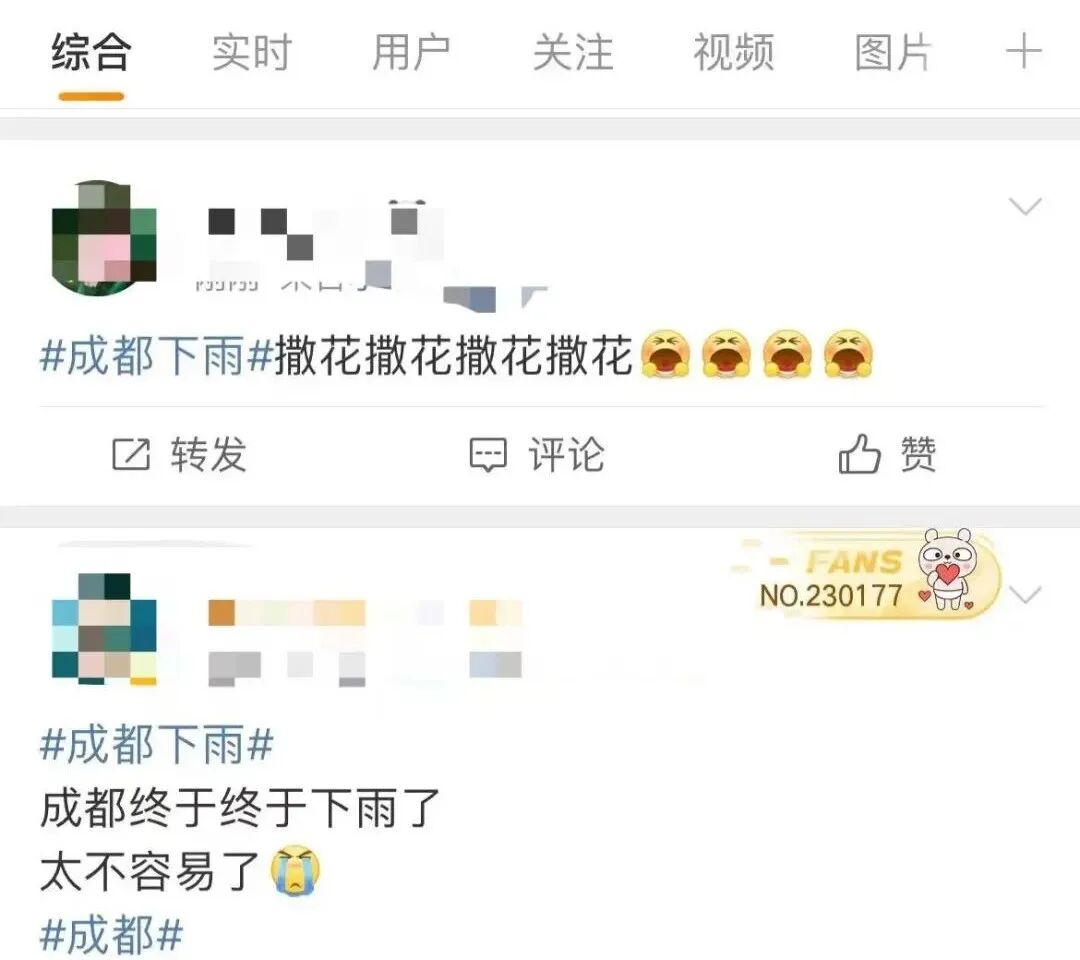
Task: Switch to the 图片 tab
Action: 893,52
